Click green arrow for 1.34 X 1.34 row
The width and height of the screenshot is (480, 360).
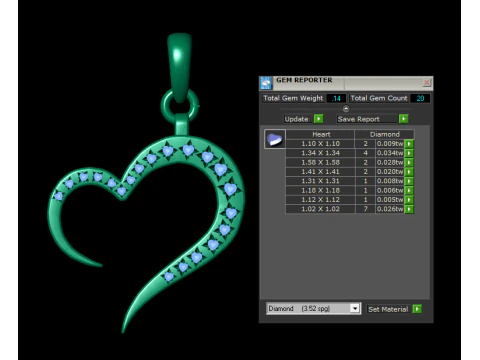coord(409,153)
